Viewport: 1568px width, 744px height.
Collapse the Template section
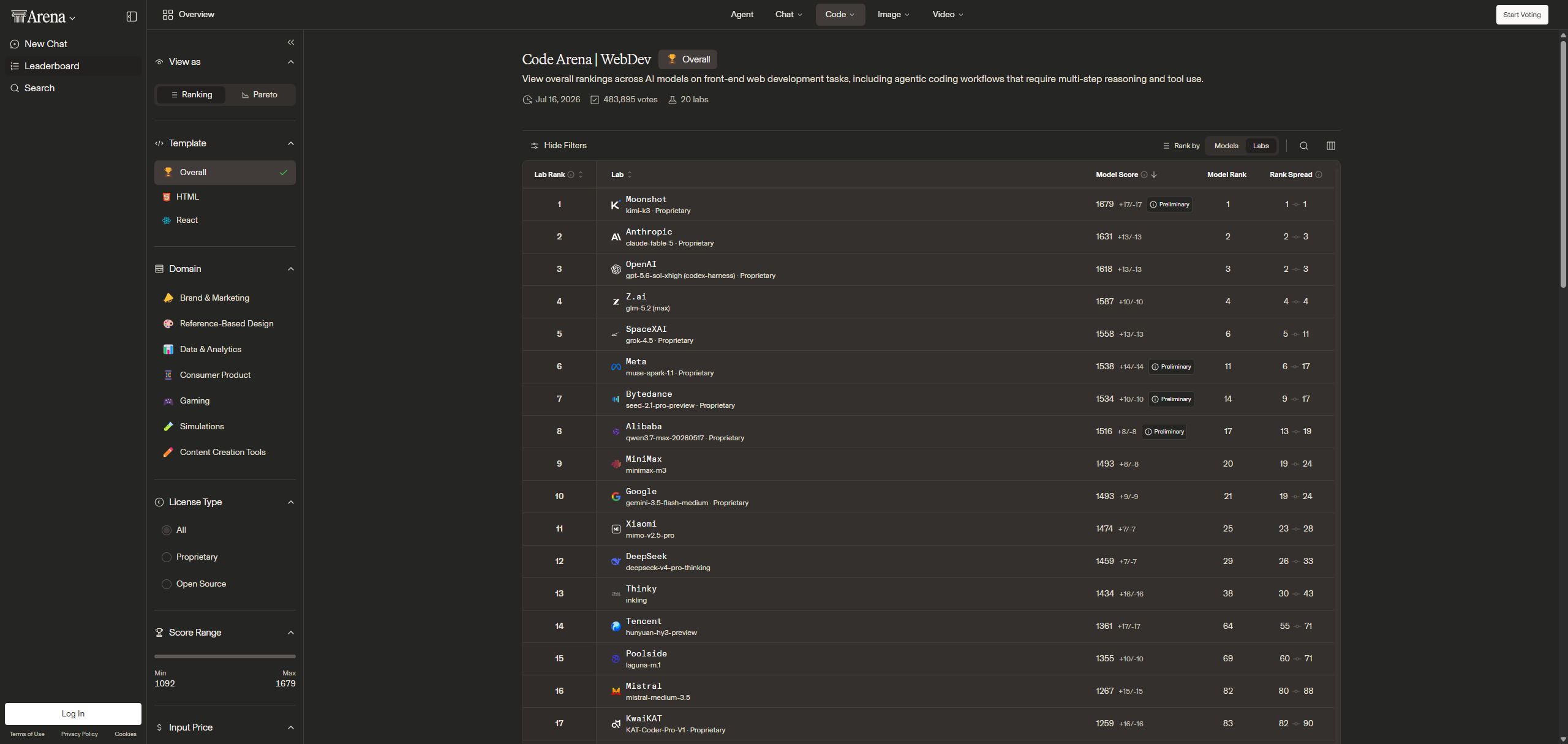[x=291, y=143]
